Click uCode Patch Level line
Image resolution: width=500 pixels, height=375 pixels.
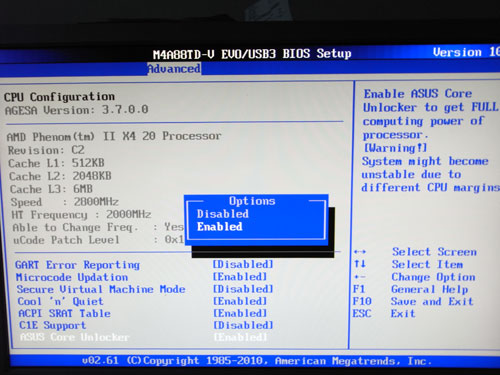coord(98,240)
